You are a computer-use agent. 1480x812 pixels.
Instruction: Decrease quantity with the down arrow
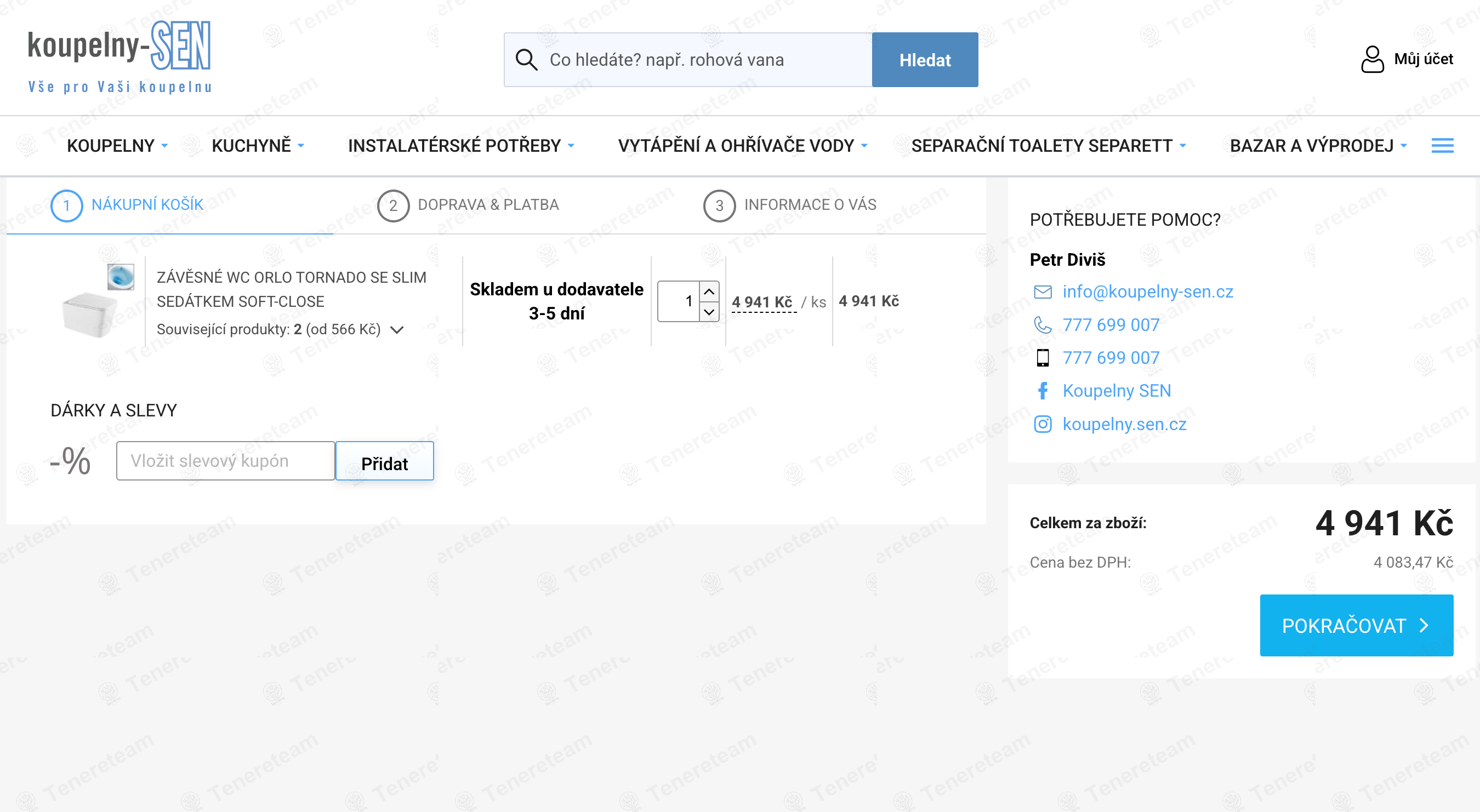coord(709,311)
